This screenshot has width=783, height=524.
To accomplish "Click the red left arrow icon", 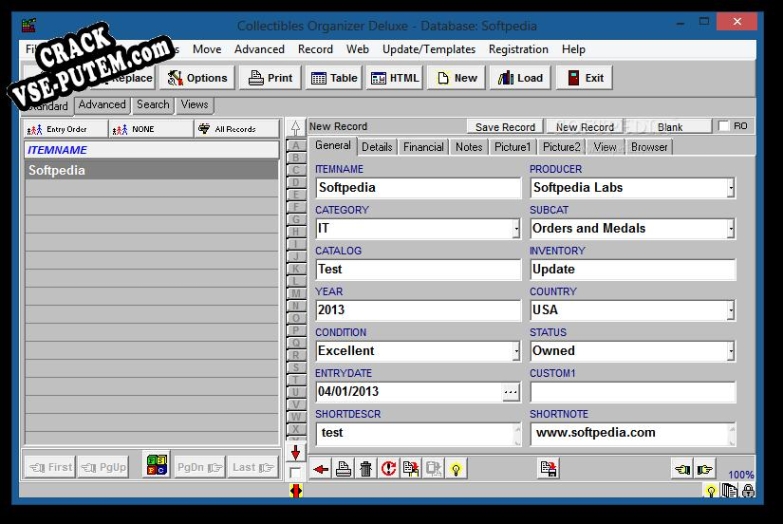I will tap(320, 469).
